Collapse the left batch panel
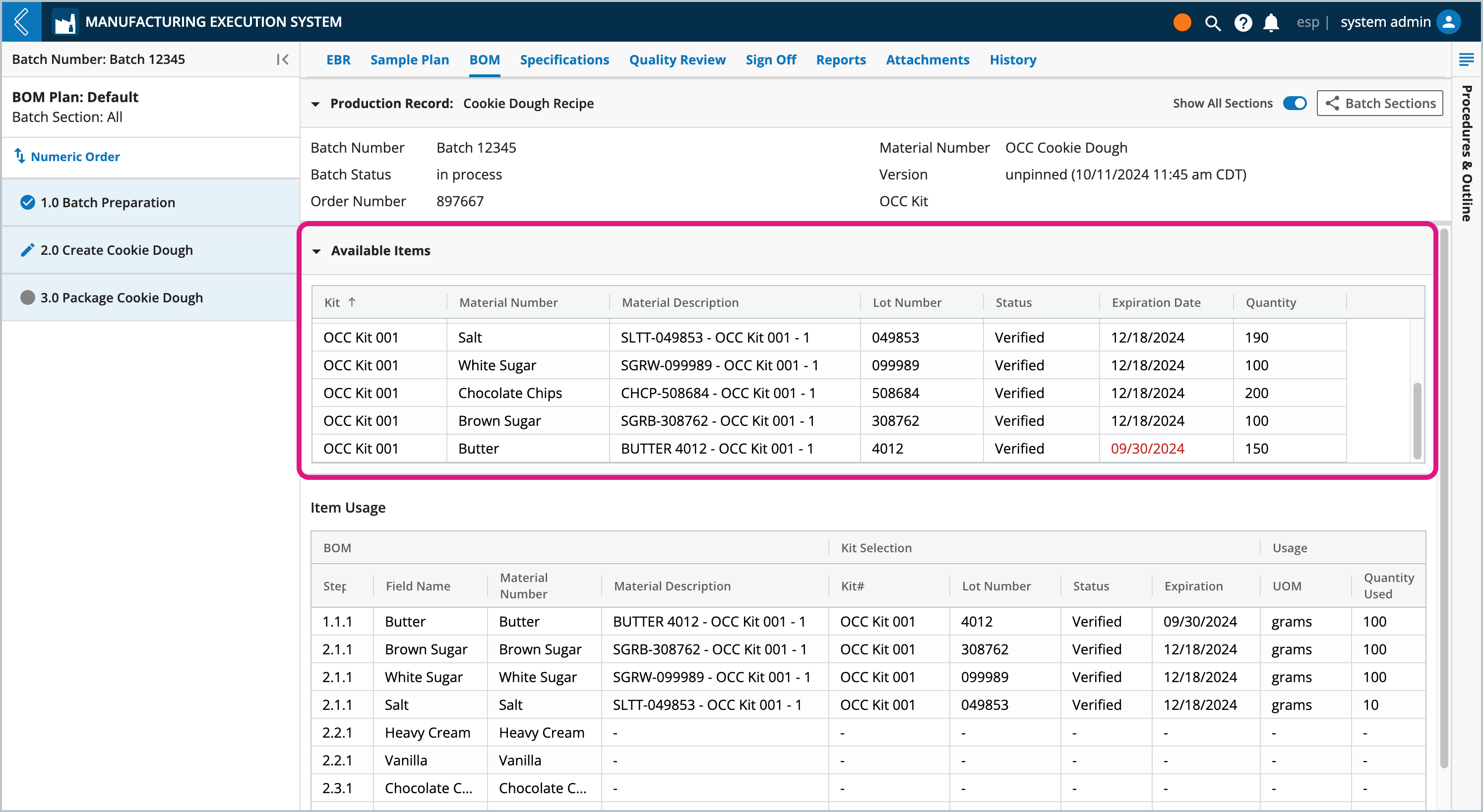This screenshot has height=812, width=1483. point(282,59)
